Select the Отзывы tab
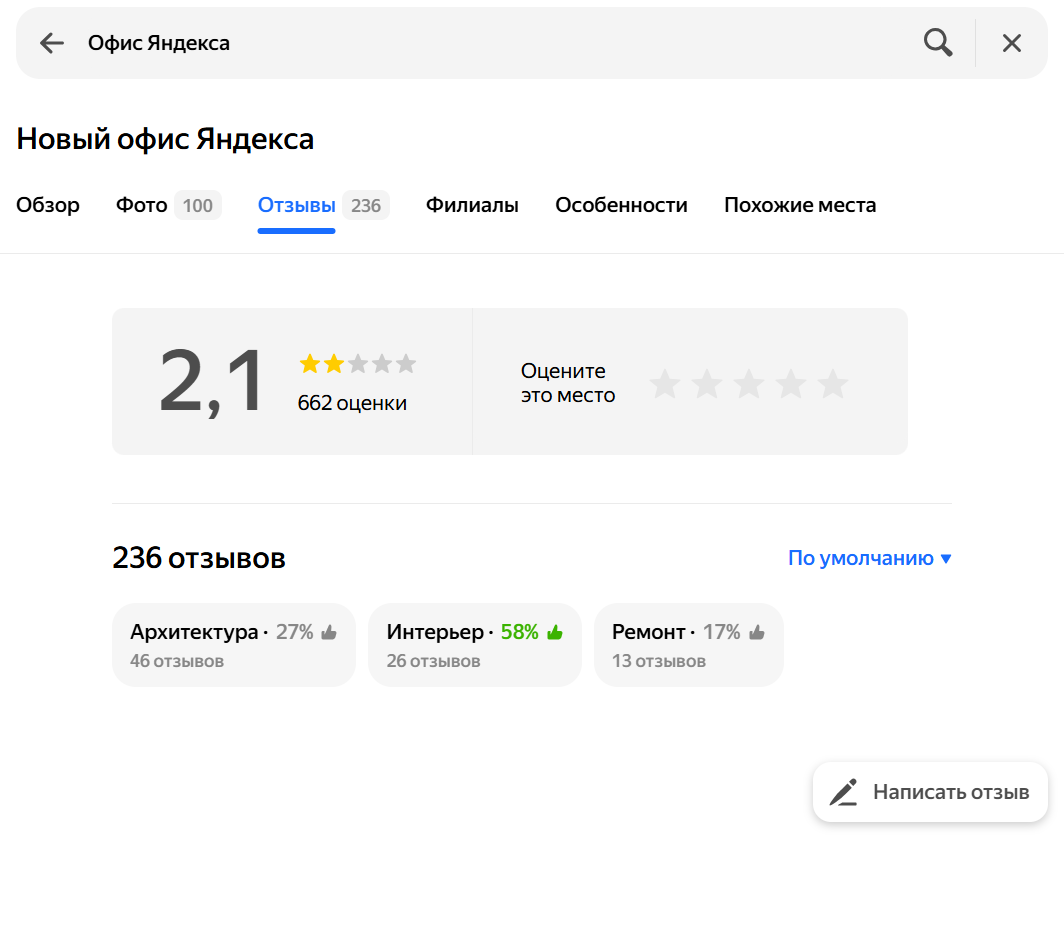Screen dimensions: 1064x941 (297, 205)
